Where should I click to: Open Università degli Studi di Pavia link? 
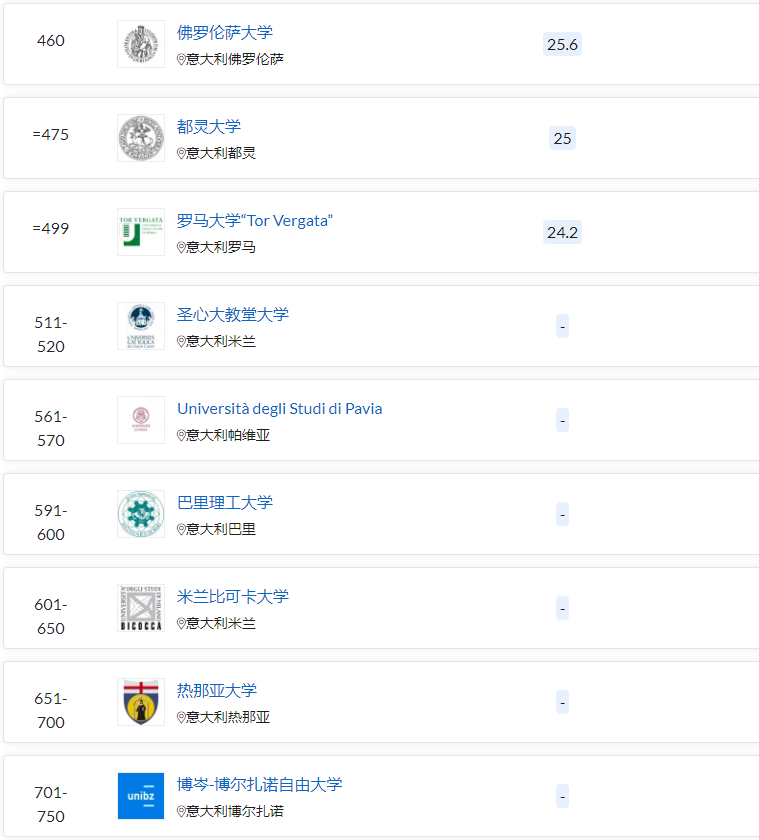pyautogui.click(x=280, y=409)
